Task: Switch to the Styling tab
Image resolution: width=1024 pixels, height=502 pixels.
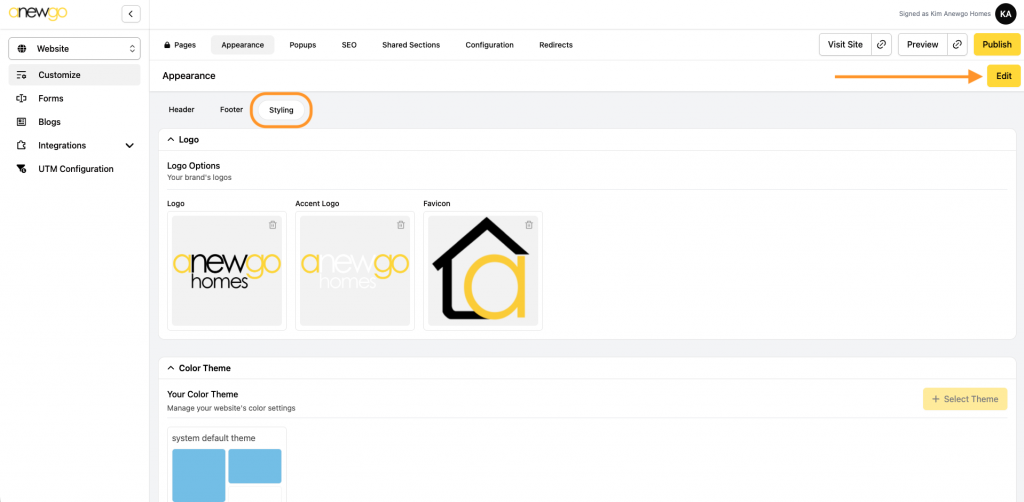Action: click(281, 110)
